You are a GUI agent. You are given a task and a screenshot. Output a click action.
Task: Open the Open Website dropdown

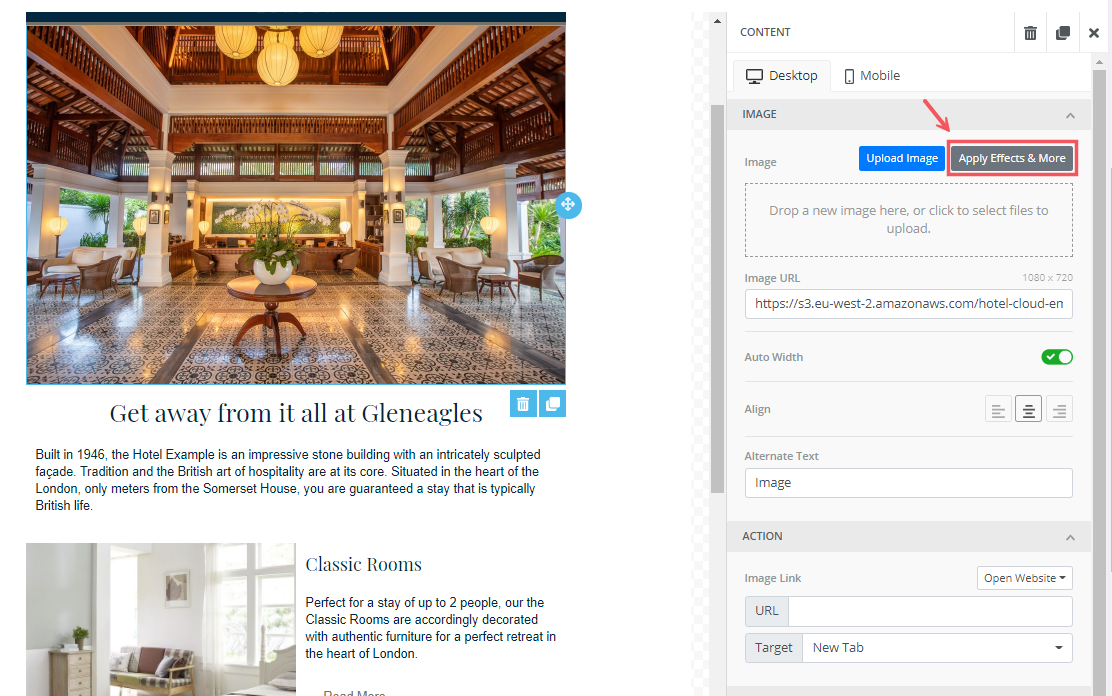(1024, 578)
